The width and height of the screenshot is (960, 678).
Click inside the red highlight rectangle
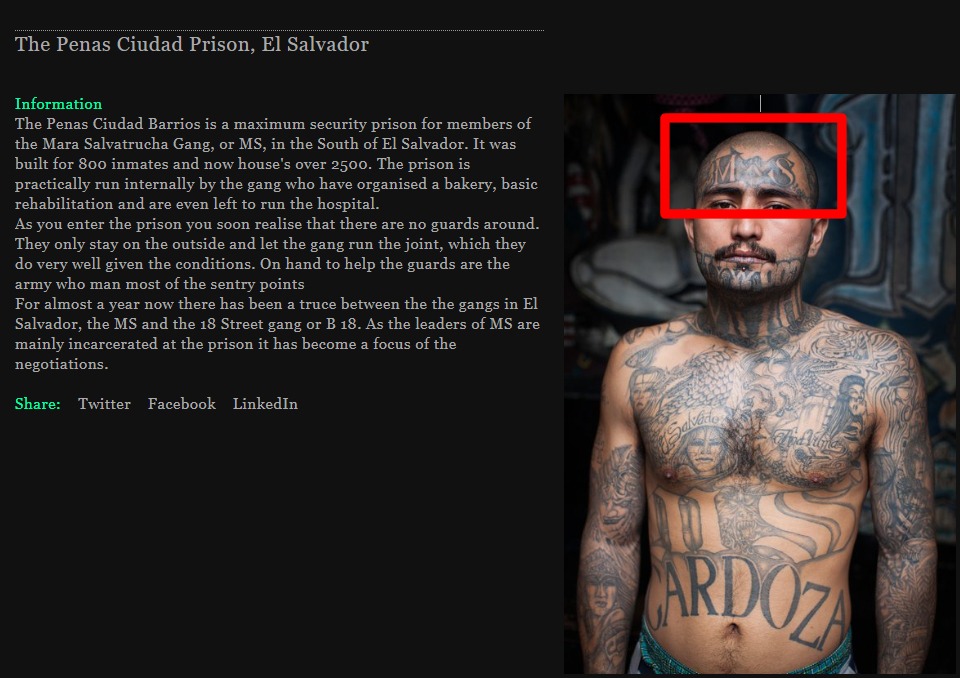point(753,165)
